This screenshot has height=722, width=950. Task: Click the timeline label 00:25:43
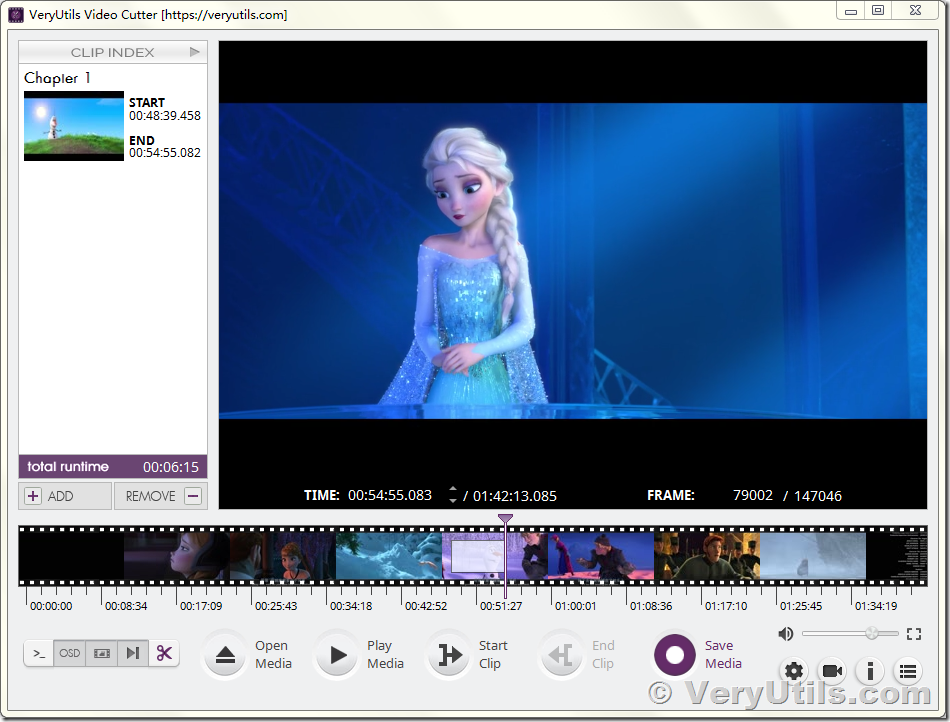click(x=276, y=606)
